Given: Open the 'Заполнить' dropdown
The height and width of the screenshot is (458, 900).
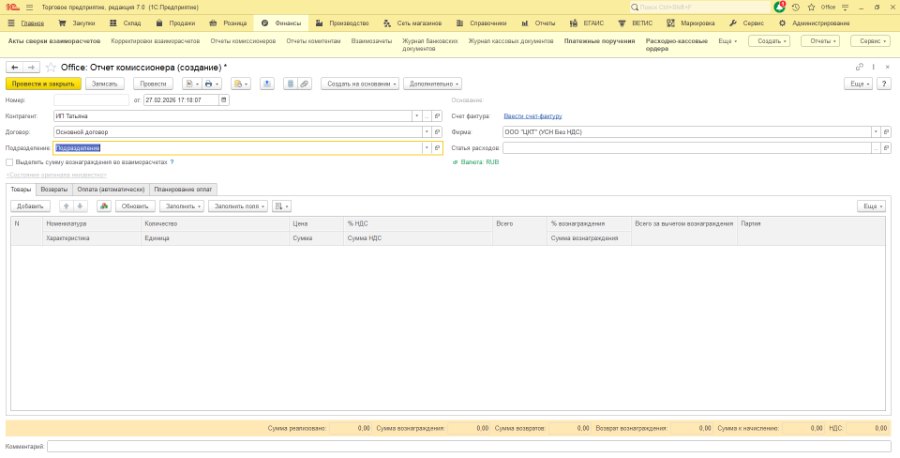Looking at the screenshot, I should click(x=181, y=206).
